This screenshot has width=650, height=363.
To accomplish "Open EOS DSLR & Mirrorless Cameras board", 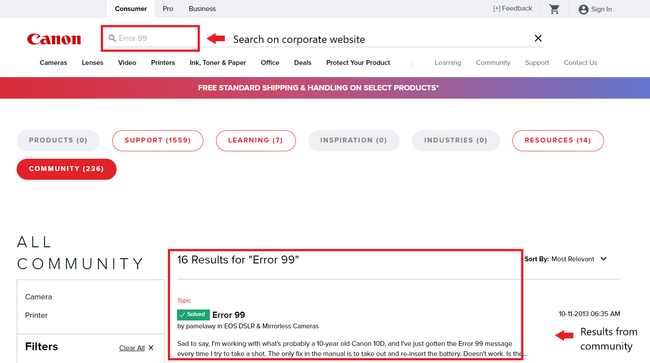I will click(x=272, y=326).
